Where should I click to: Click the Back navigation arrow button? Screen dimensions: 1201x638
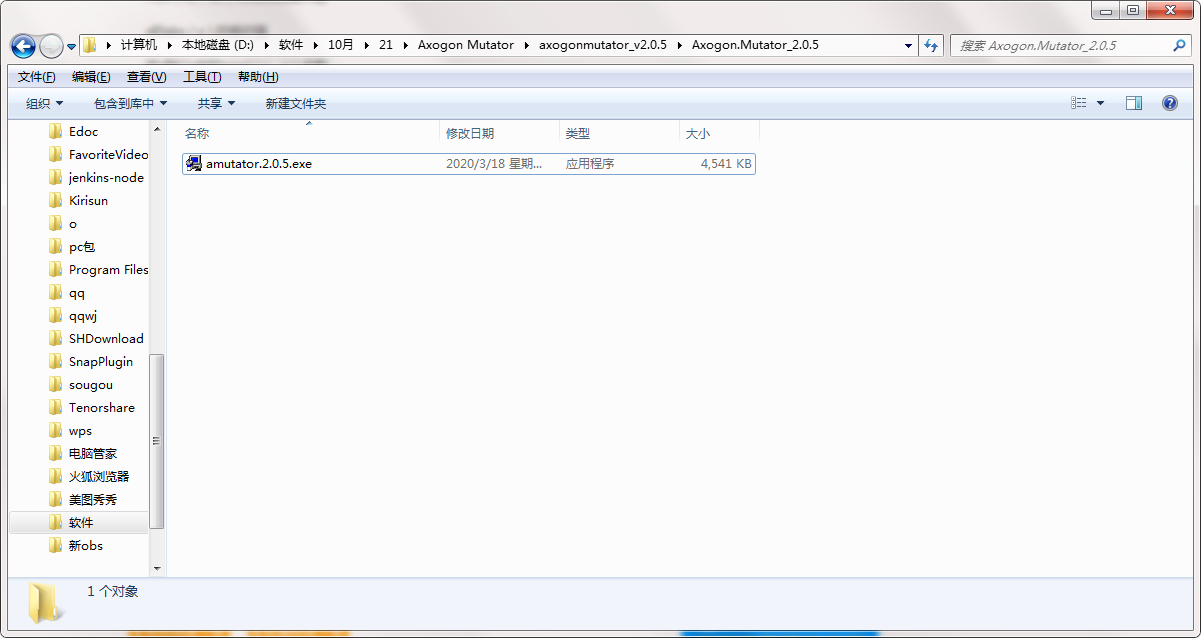tap(23, 46)
